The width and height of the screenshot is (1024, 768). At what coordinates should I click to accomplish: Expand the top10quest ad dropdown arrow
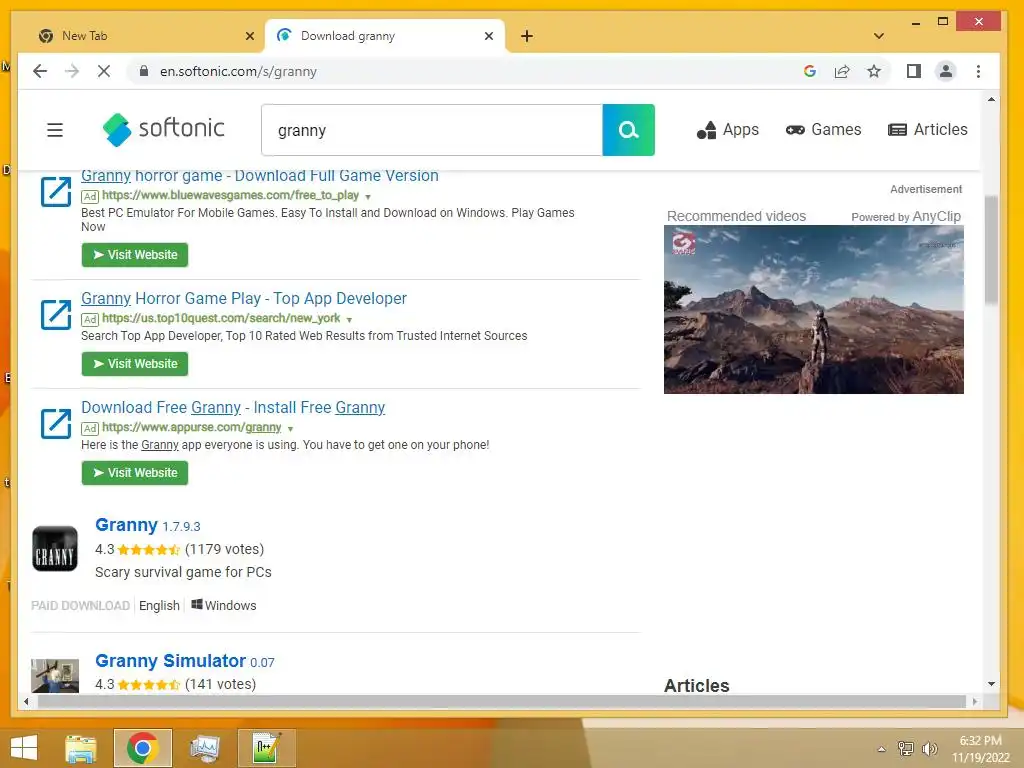pos(349,319)
